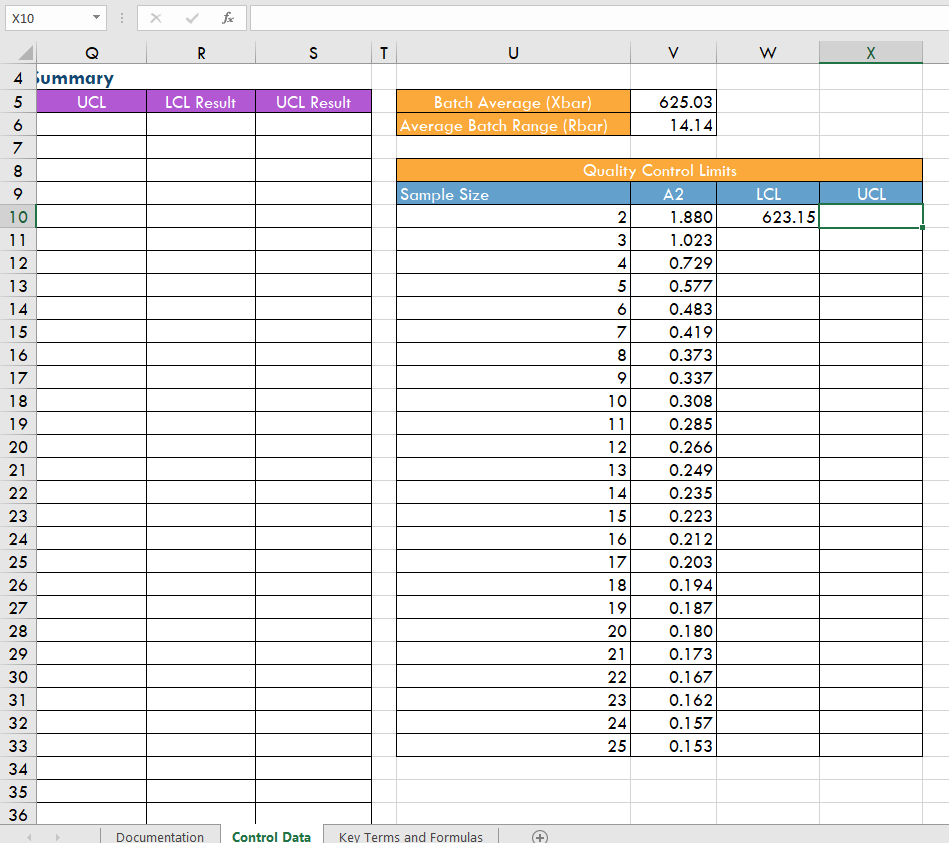This screenshot has width=949, height=843.
Task: Click the right sheet navigation arrow
Action: (57, 837)
